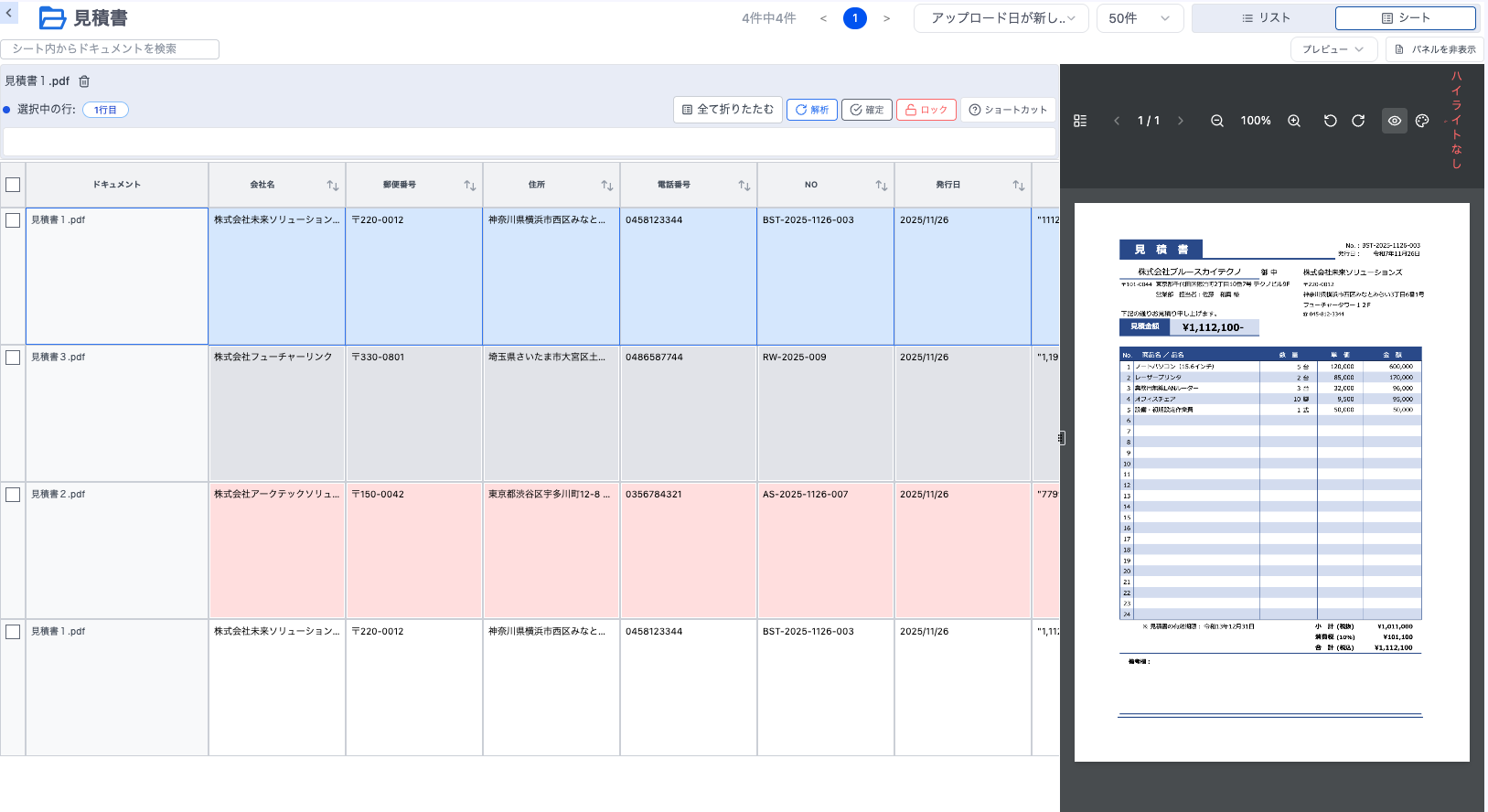1488x812 pixels.
Task: Toggle the PDF viewer thumbnail sidebar icon
Action: tap(1080, 121)
